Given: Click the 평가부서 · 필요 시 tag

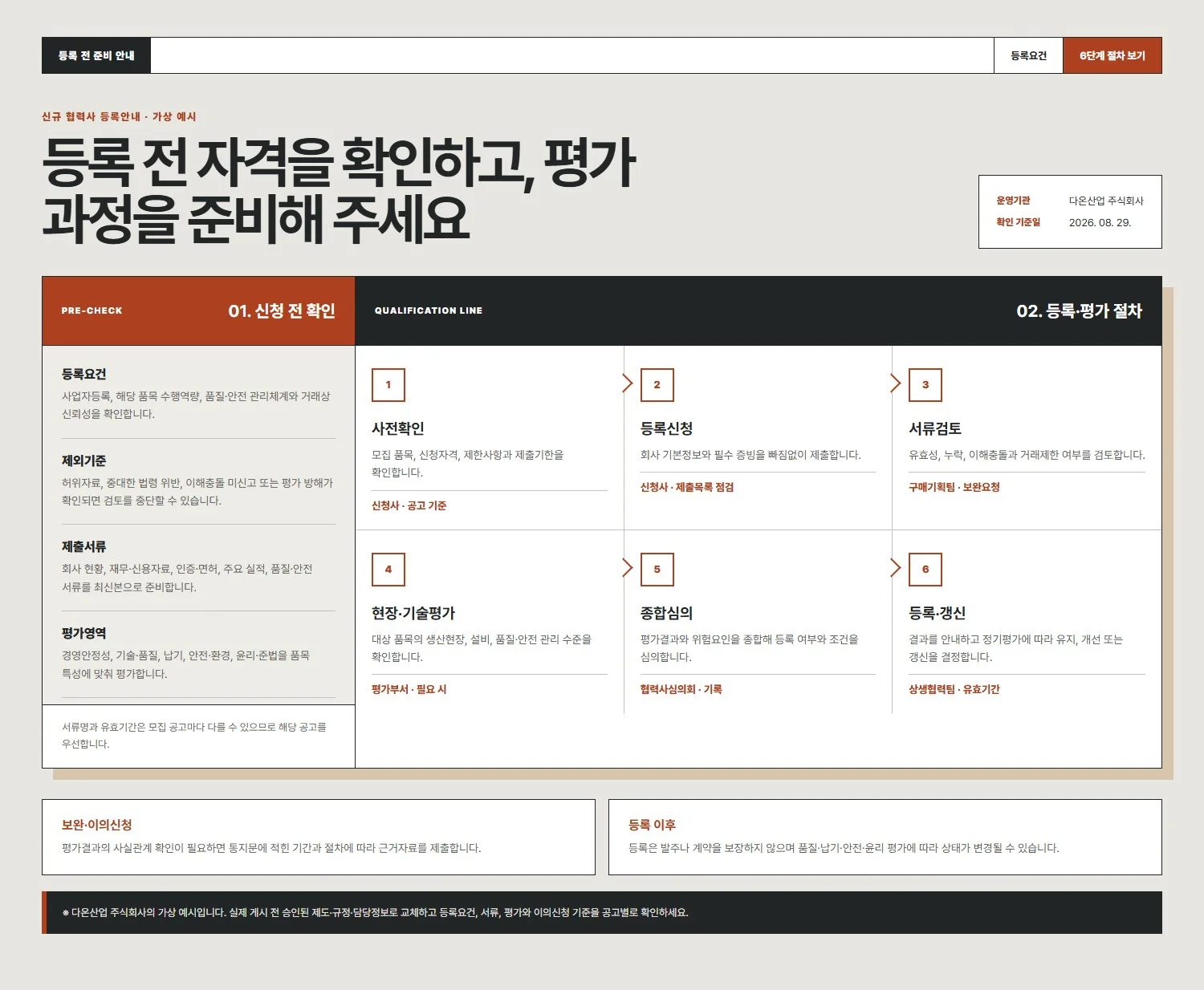Looking at the screenshot, I should [409, 689].
